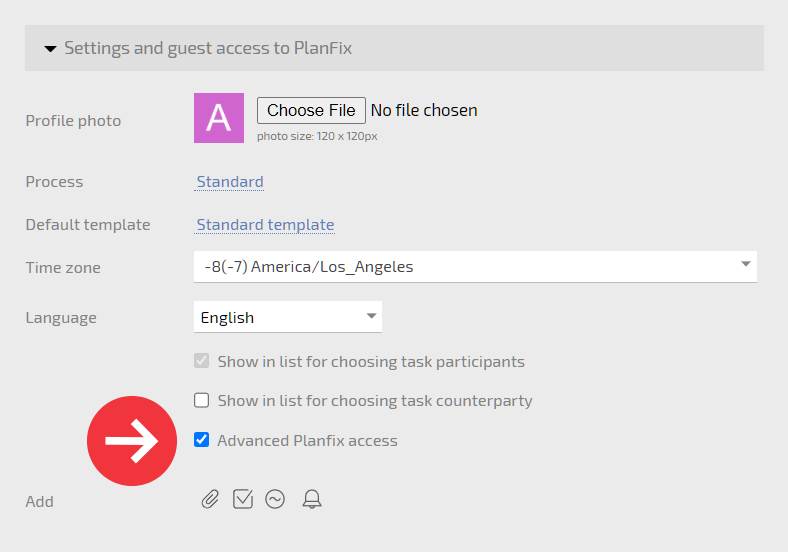Click the purple letter A profile avatar
The height and width of the screenshot is (552, 788).
pyautogui.click(x=219, y=118)
